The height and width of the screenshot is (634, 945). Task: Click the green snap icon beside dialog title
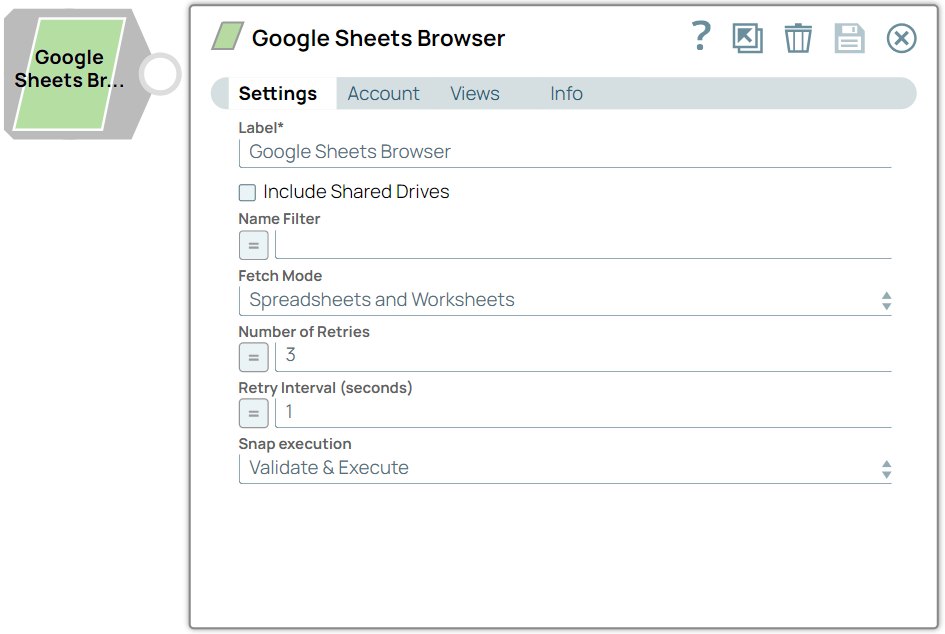coord(227,36)
